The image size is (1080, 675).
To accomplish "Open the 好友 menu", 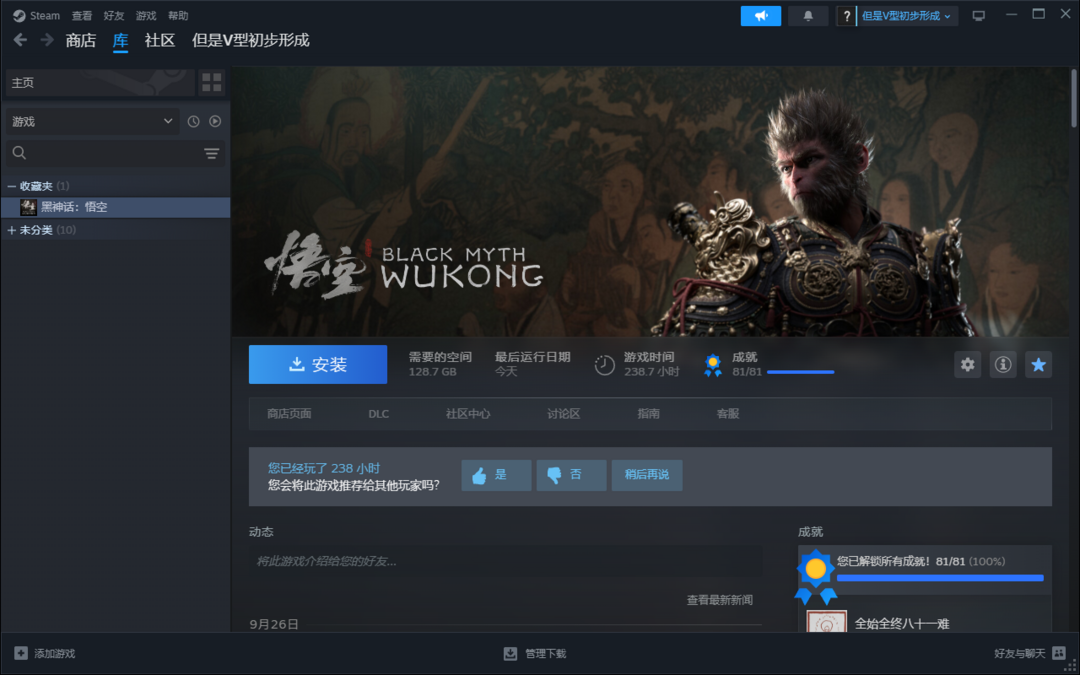I will point(114,15).
